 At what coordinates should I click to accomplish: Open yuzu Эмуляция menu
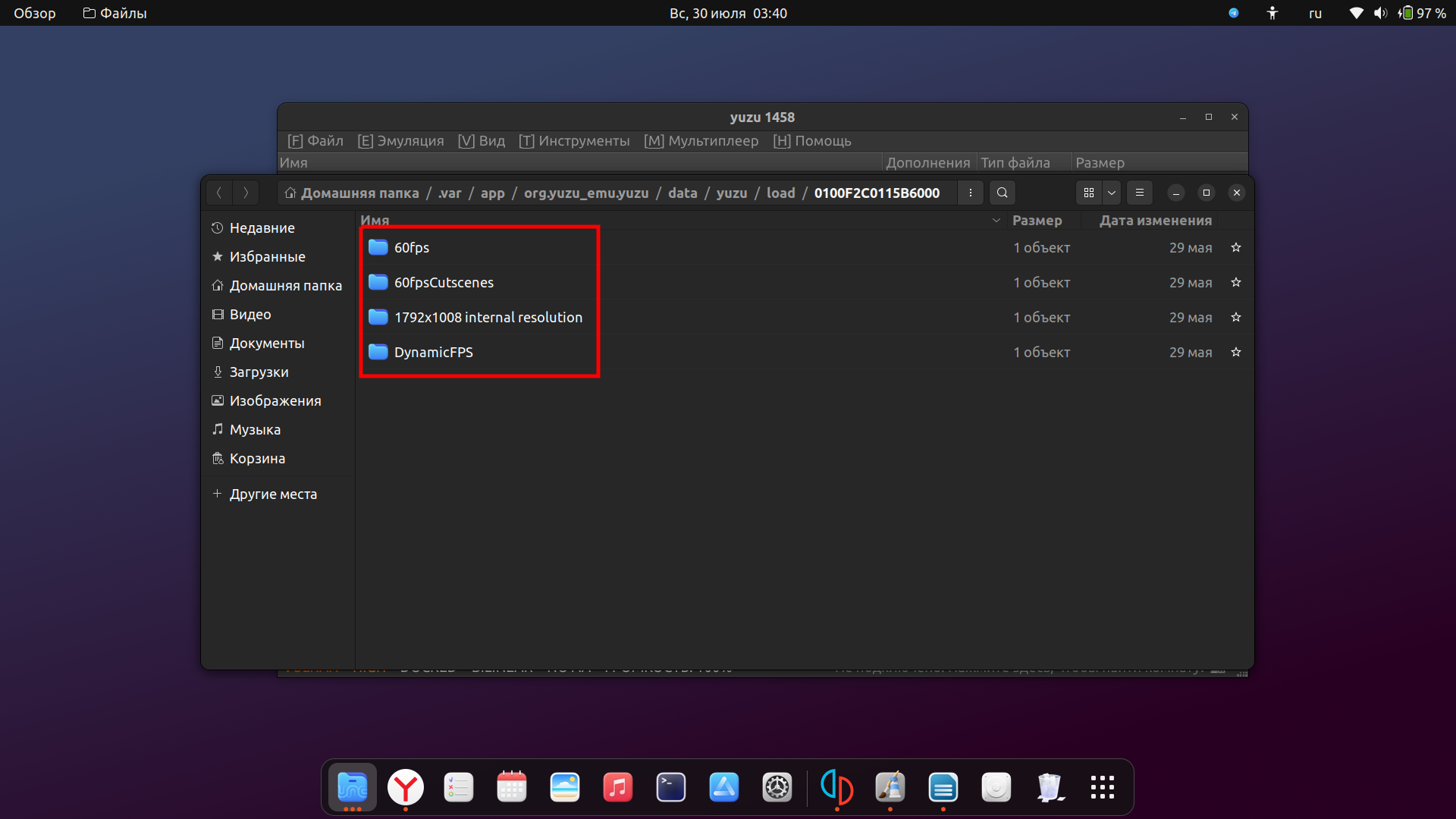400,141
